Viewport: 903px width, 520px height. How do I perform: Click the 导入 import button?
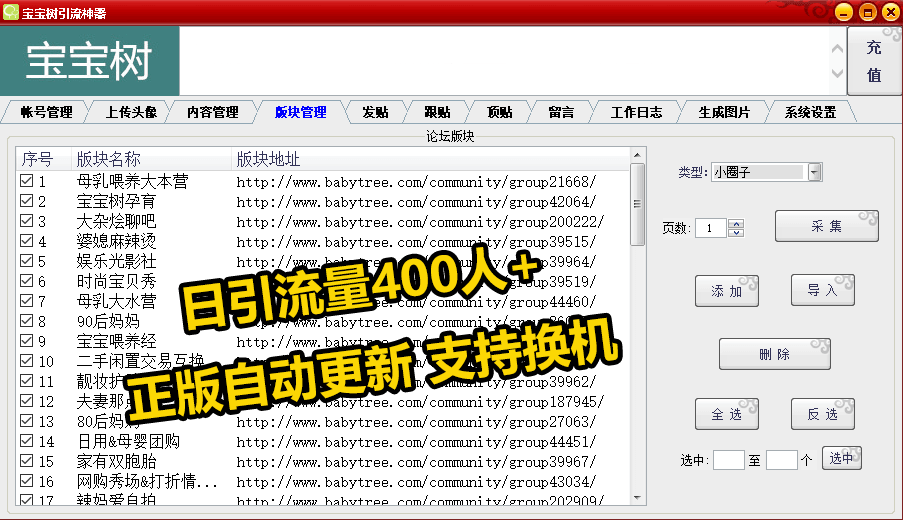tap(822, 290)
